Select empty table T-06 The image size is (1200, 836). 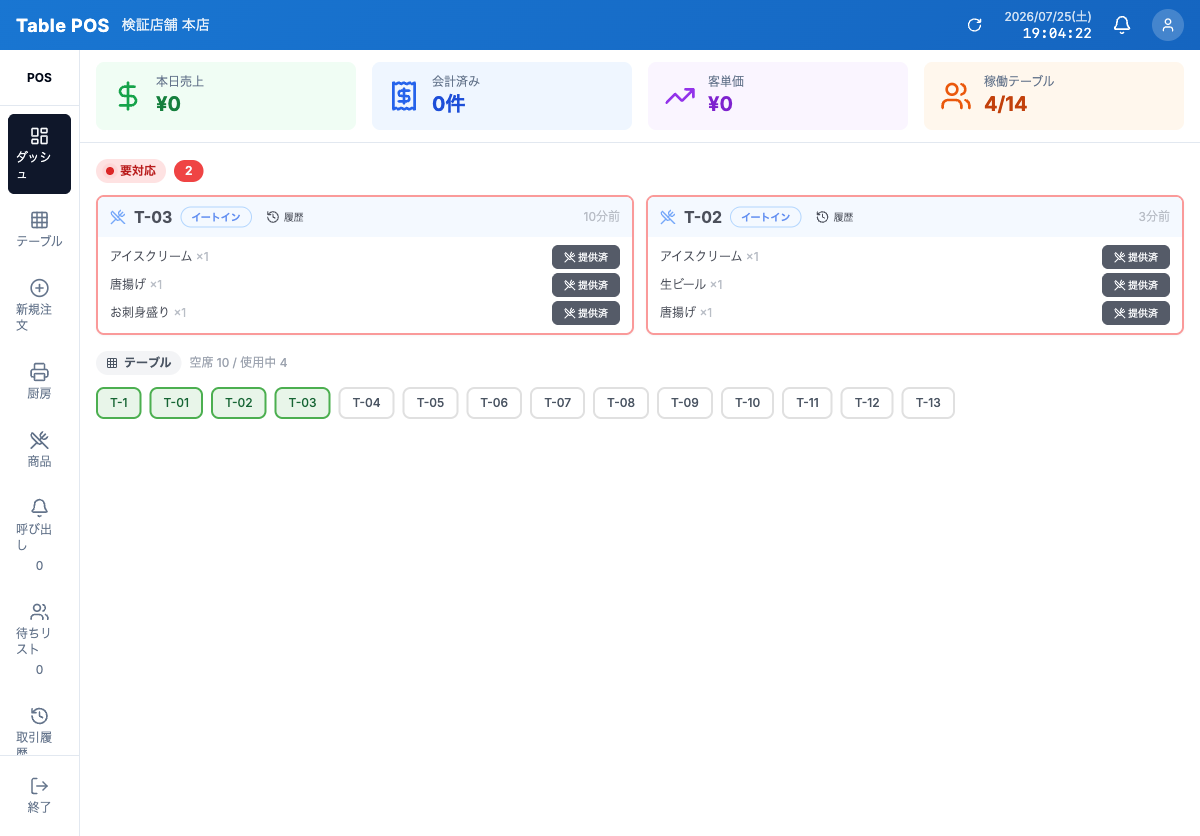[x=494, y=403]
